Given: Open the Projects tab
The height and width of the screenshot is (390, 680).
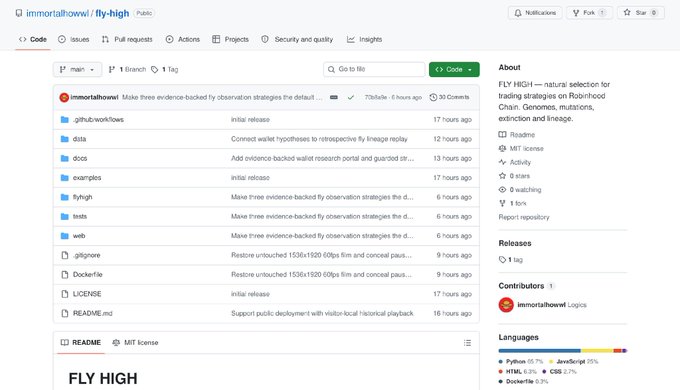Looking at the screenshot, I should 230,39.
